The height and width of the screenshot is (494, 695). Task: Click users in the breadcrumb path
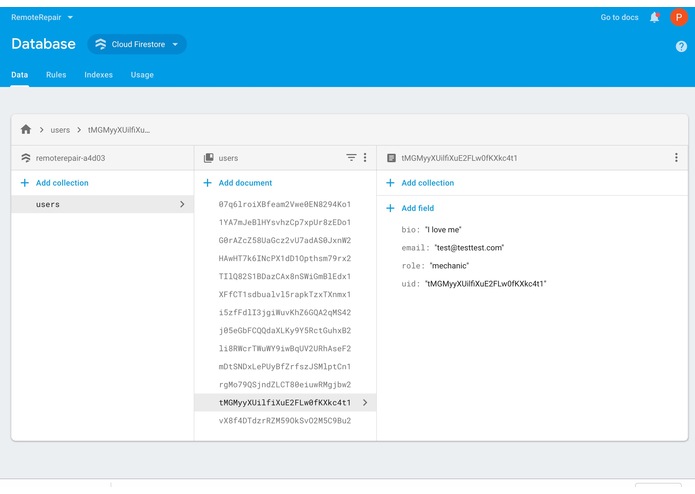(60, 130)
